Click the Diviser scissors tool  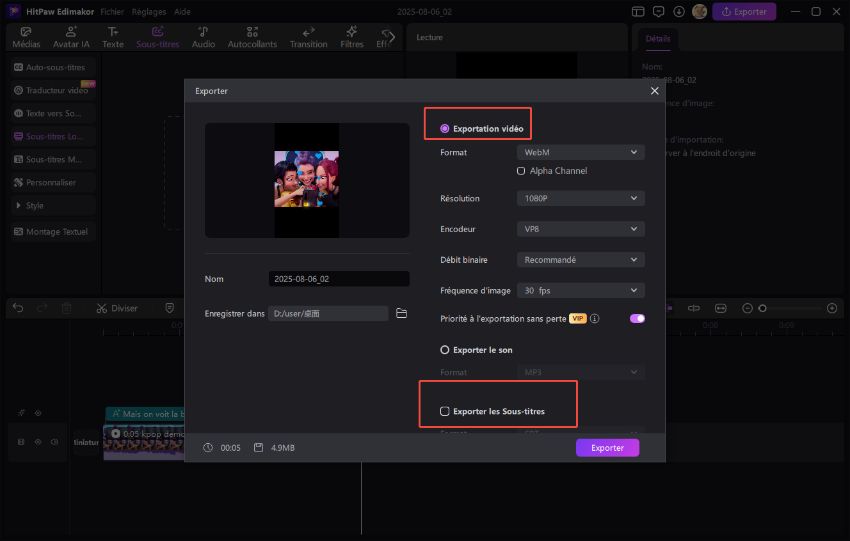(x=117, y=308)
